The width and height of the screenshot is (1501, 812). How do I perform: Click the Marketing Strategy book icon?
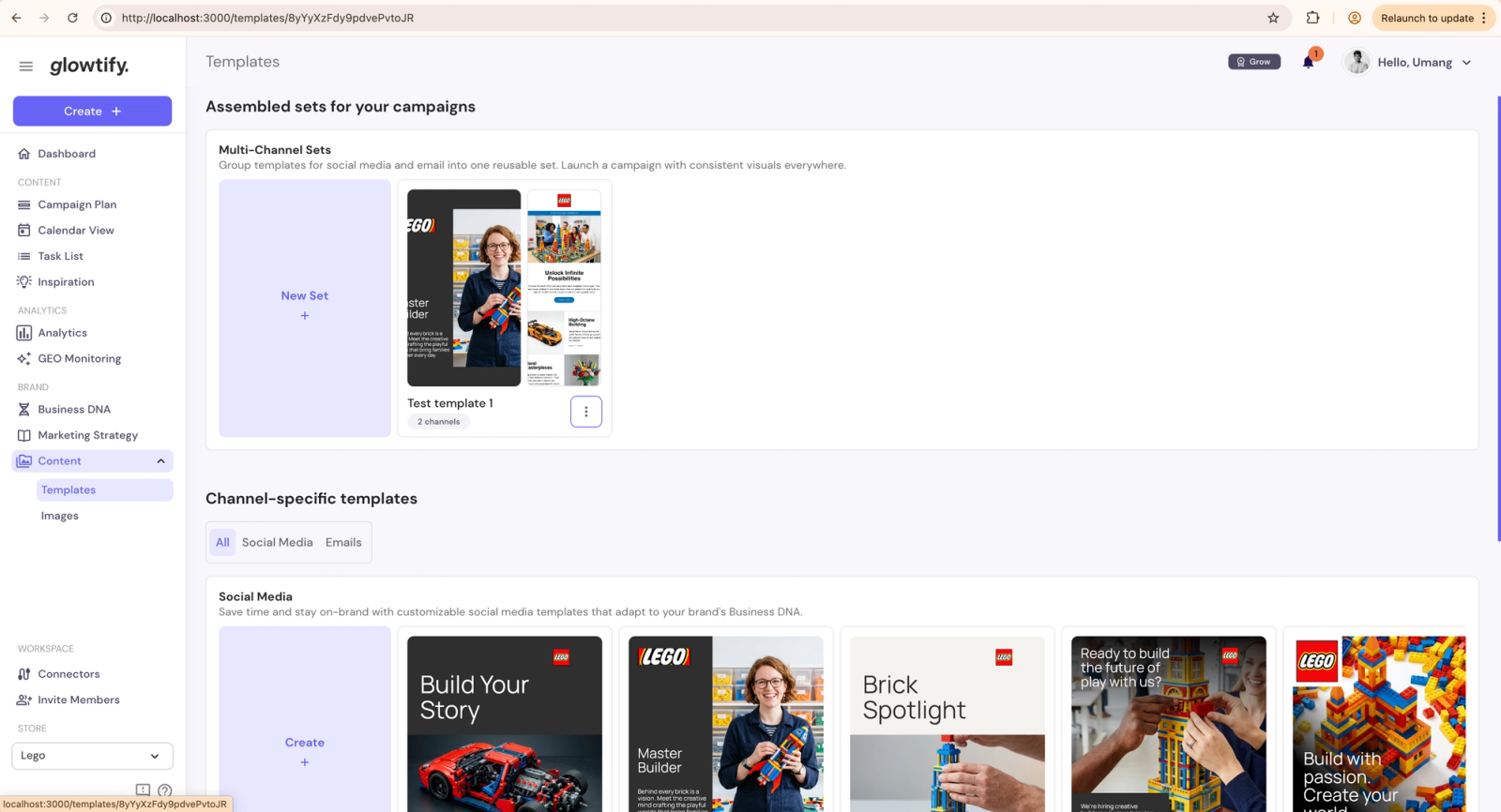(24, 436)
